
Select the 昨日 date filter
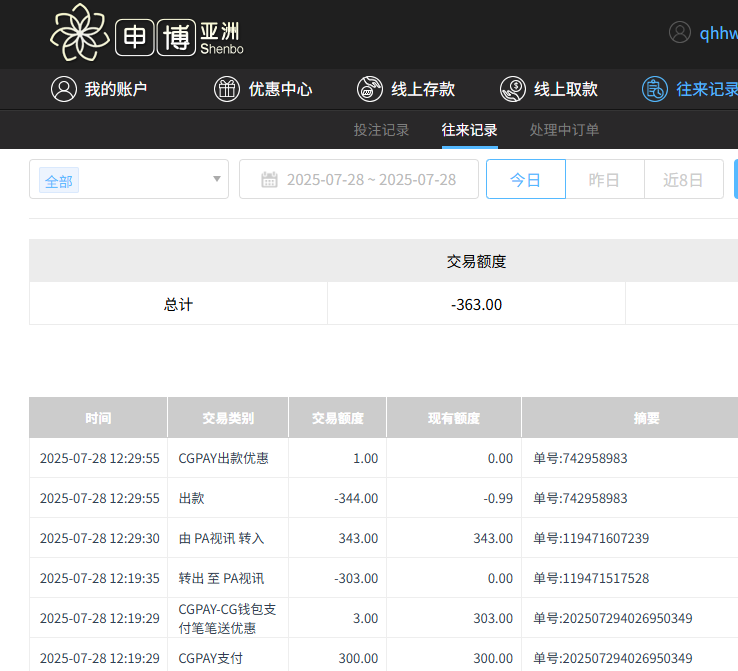604,180
